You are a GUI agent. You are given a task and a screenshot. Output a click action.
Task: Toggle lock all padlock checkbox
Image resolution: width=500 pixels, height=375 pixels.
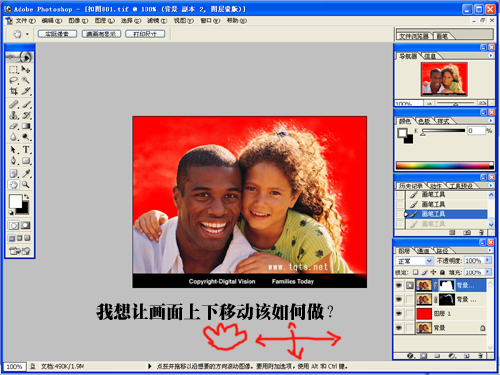[x=442, y=272]
